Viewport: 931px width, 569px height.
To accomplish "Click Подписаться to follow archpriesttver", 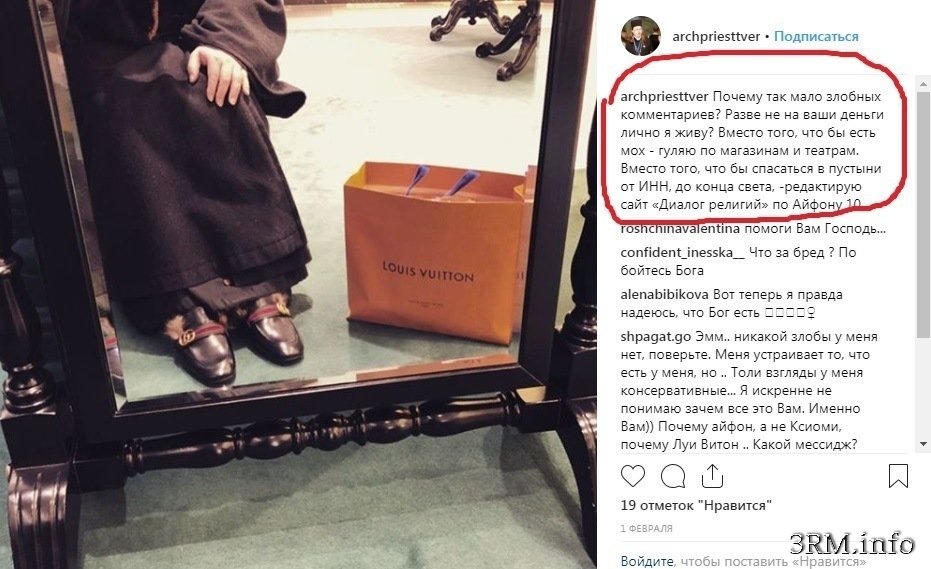I will point(816,36).
